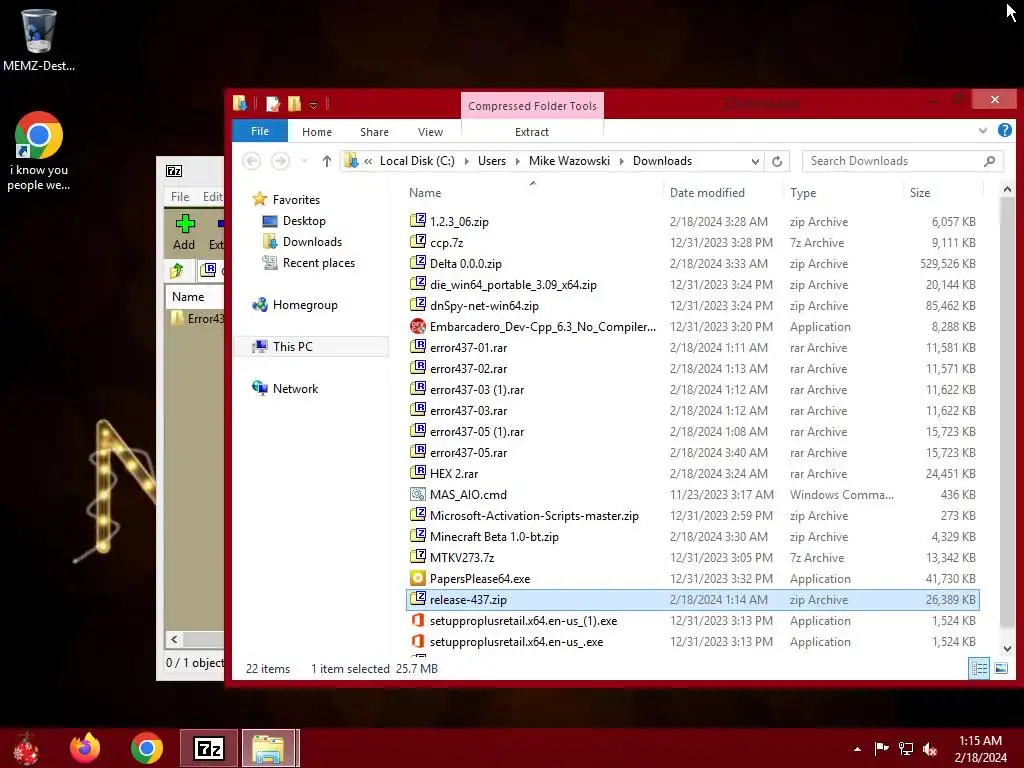Image resolution: width=1024 pixels, height=768 pixels.
Task: Select the file Delta 0.0.0.zip
Action: click(x=692, y=264)
